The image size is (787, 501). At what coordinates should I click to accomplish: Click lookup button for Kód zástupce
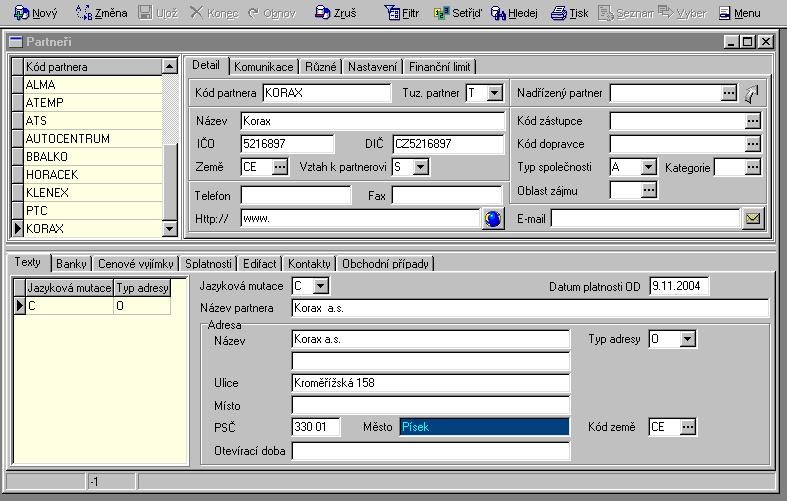click(x=753, y=121)
